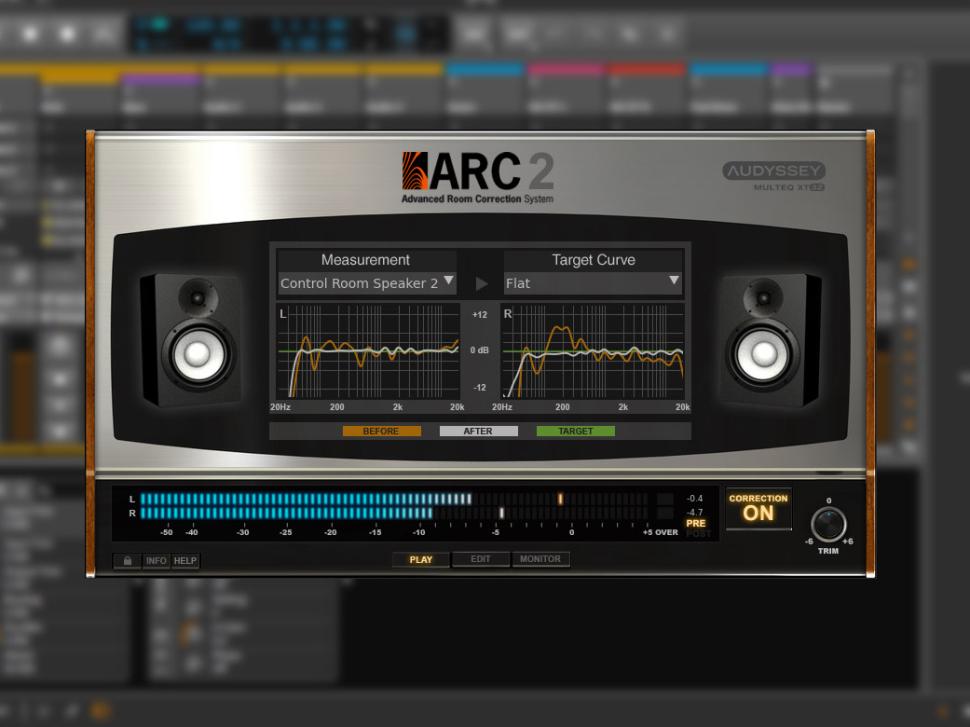The image size is (970, 727).
Task: Open the HELP button
Action: click(185, 561)
